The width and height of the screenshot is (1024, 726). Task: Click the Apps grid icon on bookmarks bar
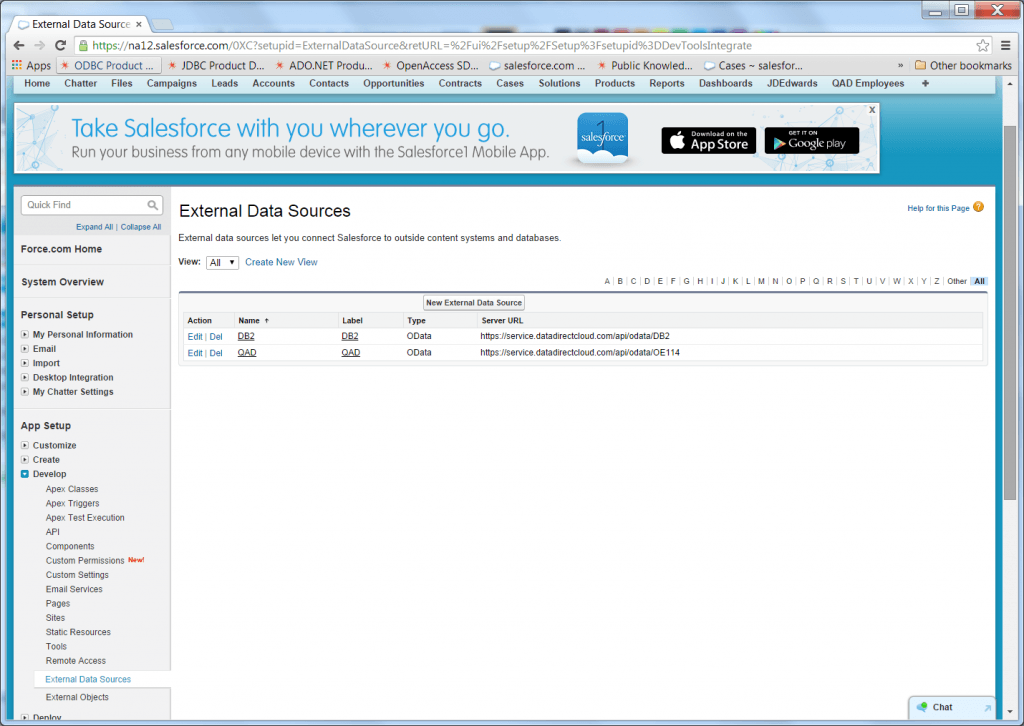tap(15, 65)
